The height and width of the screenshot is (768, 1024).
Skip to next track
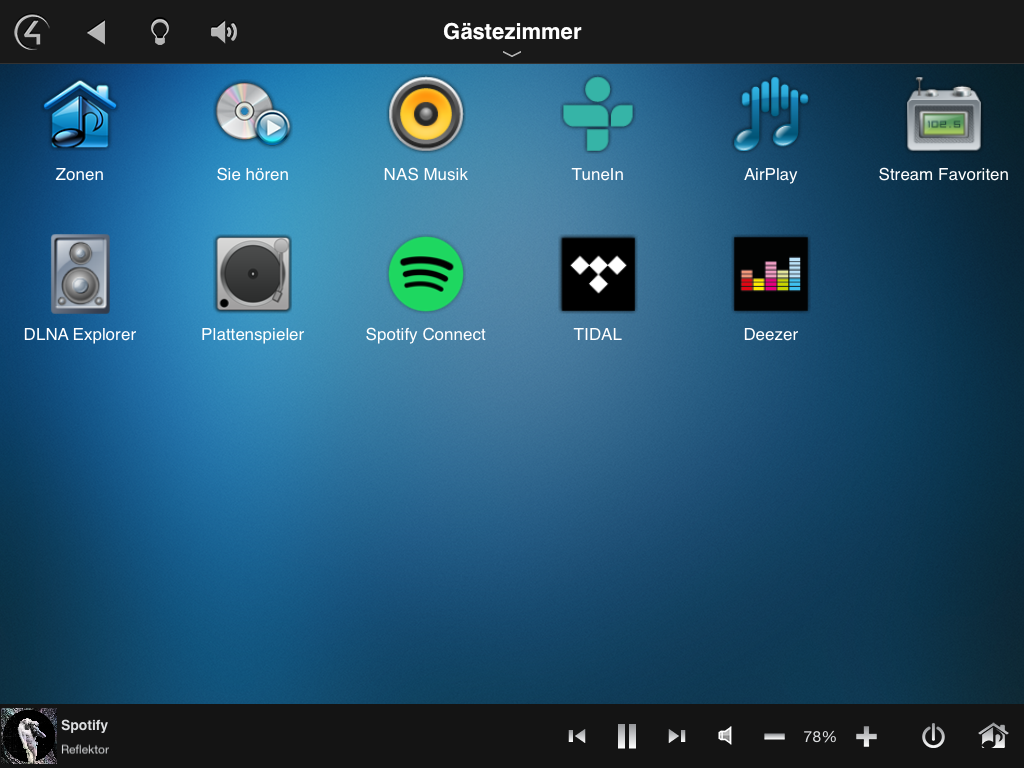(677, 737)
